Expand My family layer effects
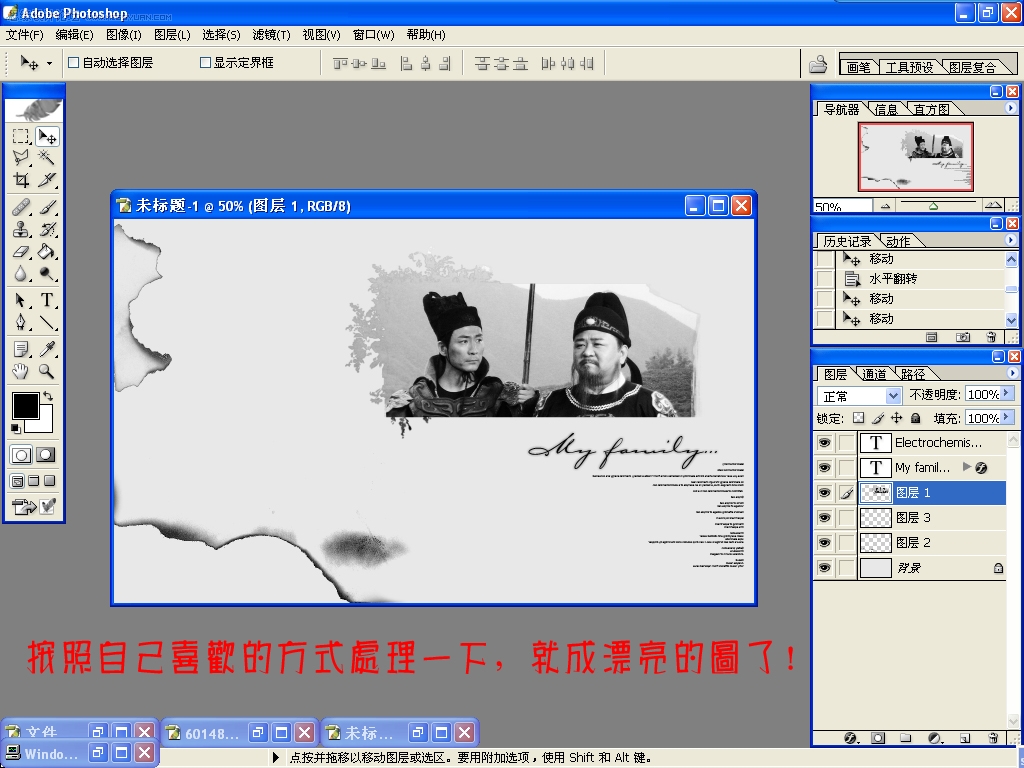The width and height of the screenshot is (1024, 768). click(967, 467)
